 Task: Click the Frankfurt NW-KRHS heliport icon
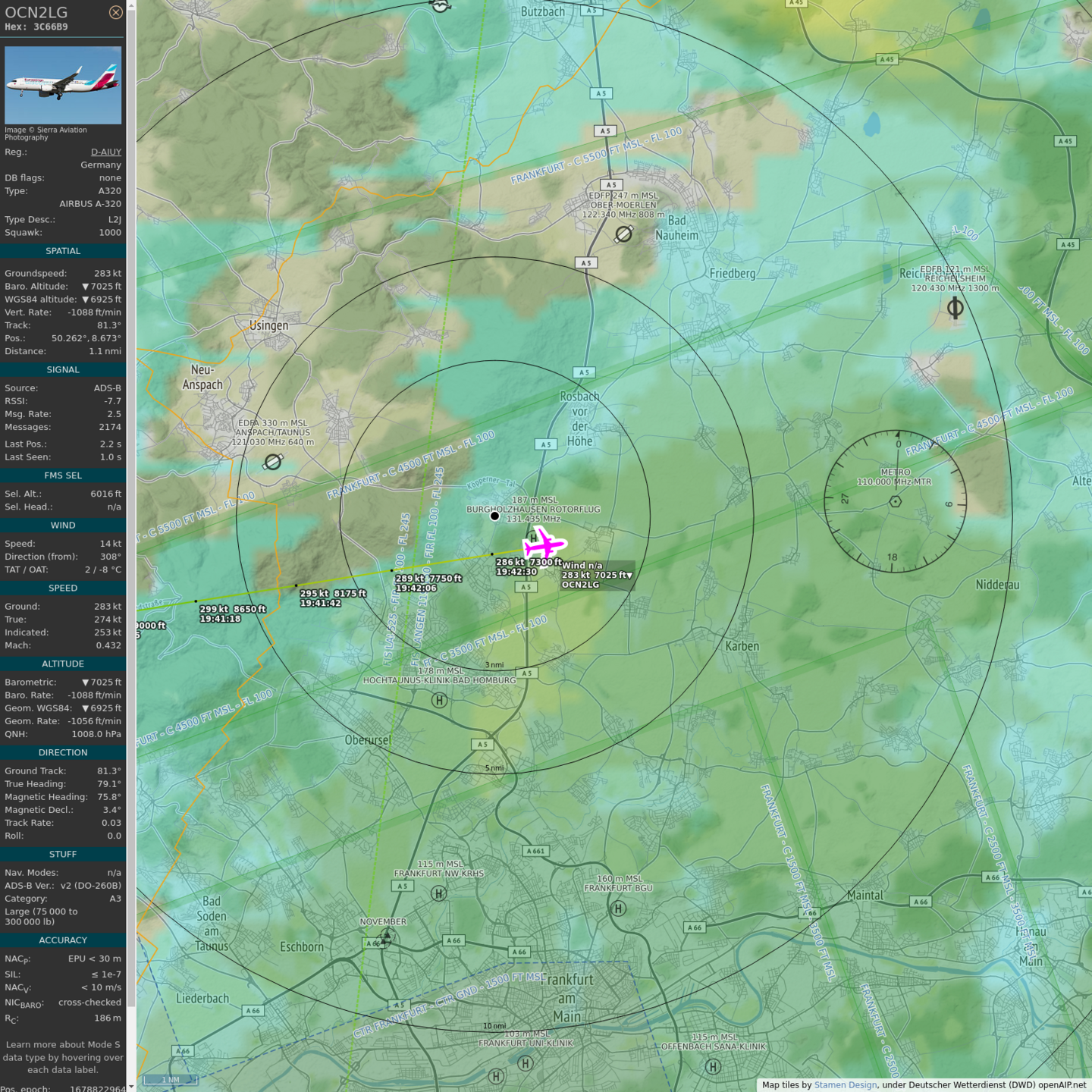438,893
